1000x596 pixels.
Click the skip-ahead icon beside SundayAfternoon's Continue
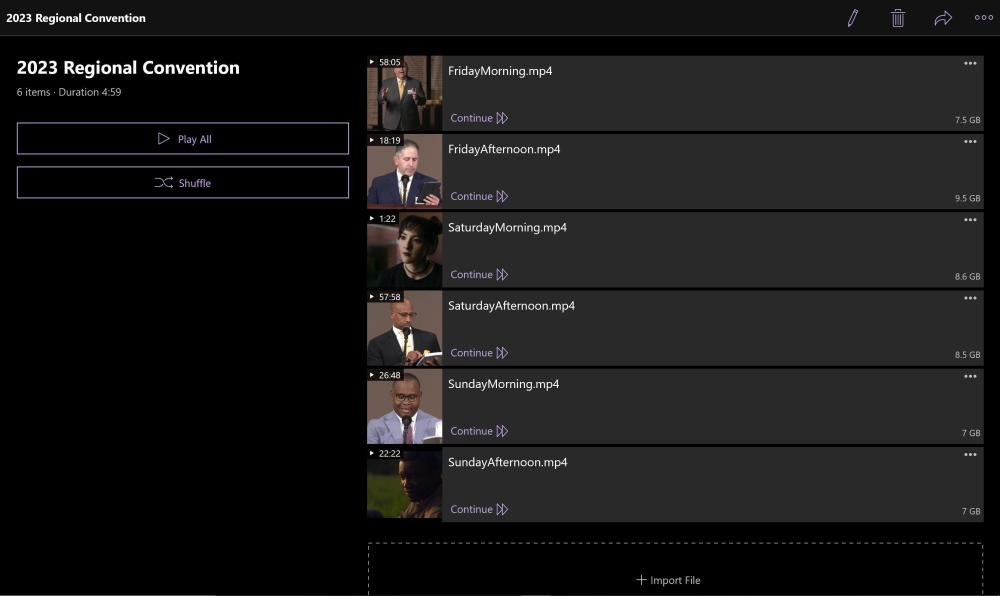point(504,509)
